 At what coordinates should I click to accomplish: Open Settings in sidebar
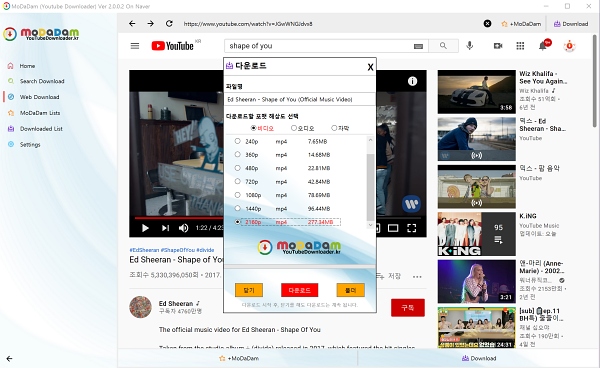click(30, 145)
